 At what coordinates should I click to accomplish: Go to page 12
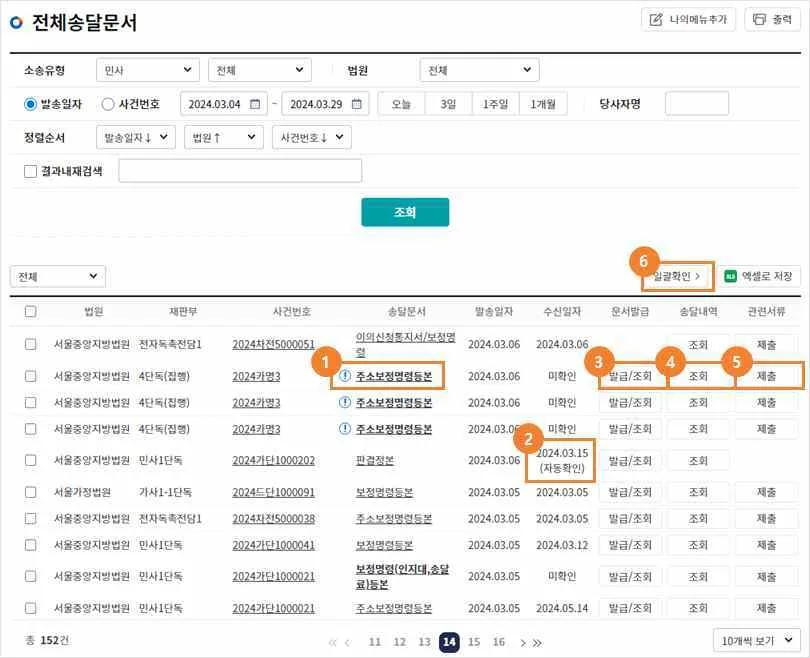pyautogui.click(x=400, y=642)
